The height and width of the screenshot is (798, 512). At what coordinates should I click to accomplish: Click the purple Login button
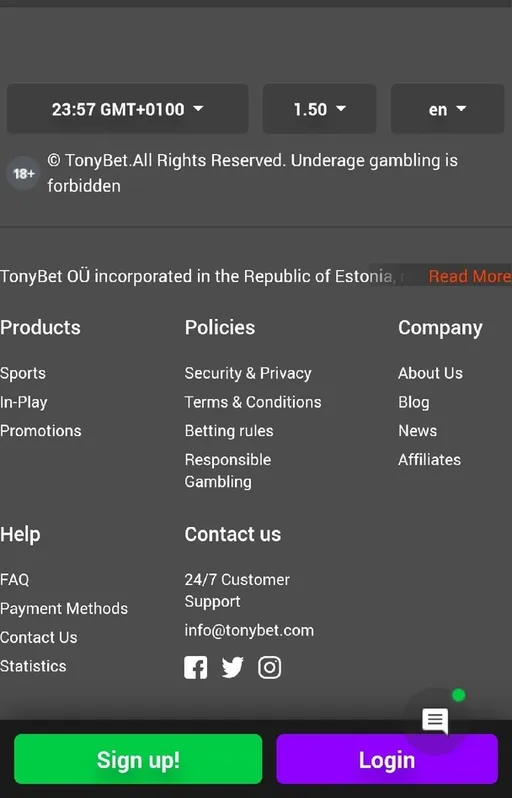pos(387,759)
